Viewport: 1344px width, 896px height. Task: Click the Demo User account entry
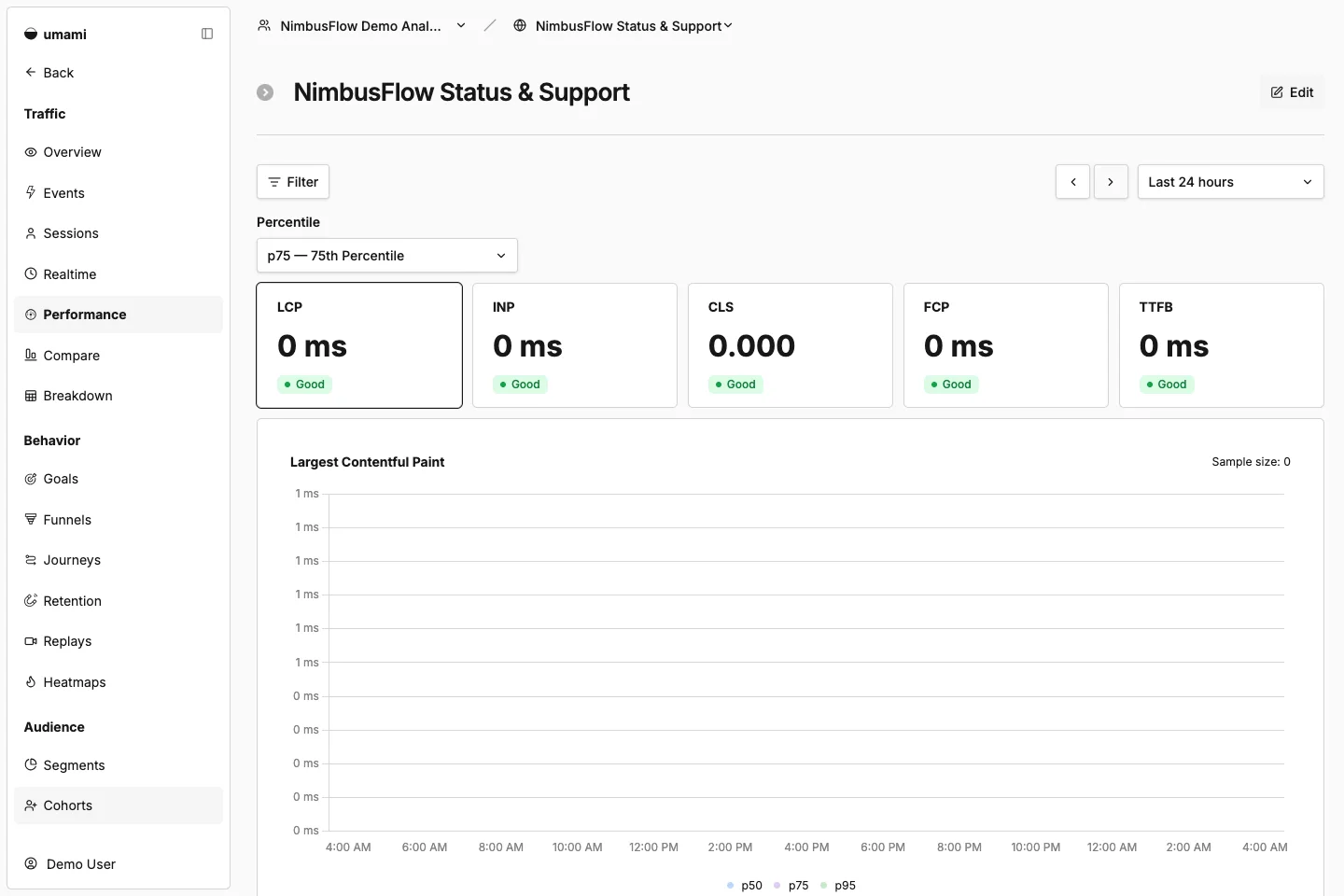119,864
